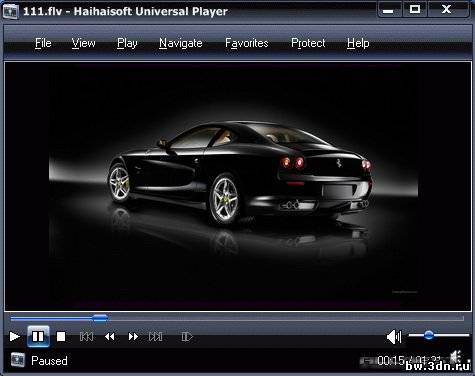The height and width of the screenshot is (376, 475).
Task: Click the frame step button
Action: [x=187, y=337]
